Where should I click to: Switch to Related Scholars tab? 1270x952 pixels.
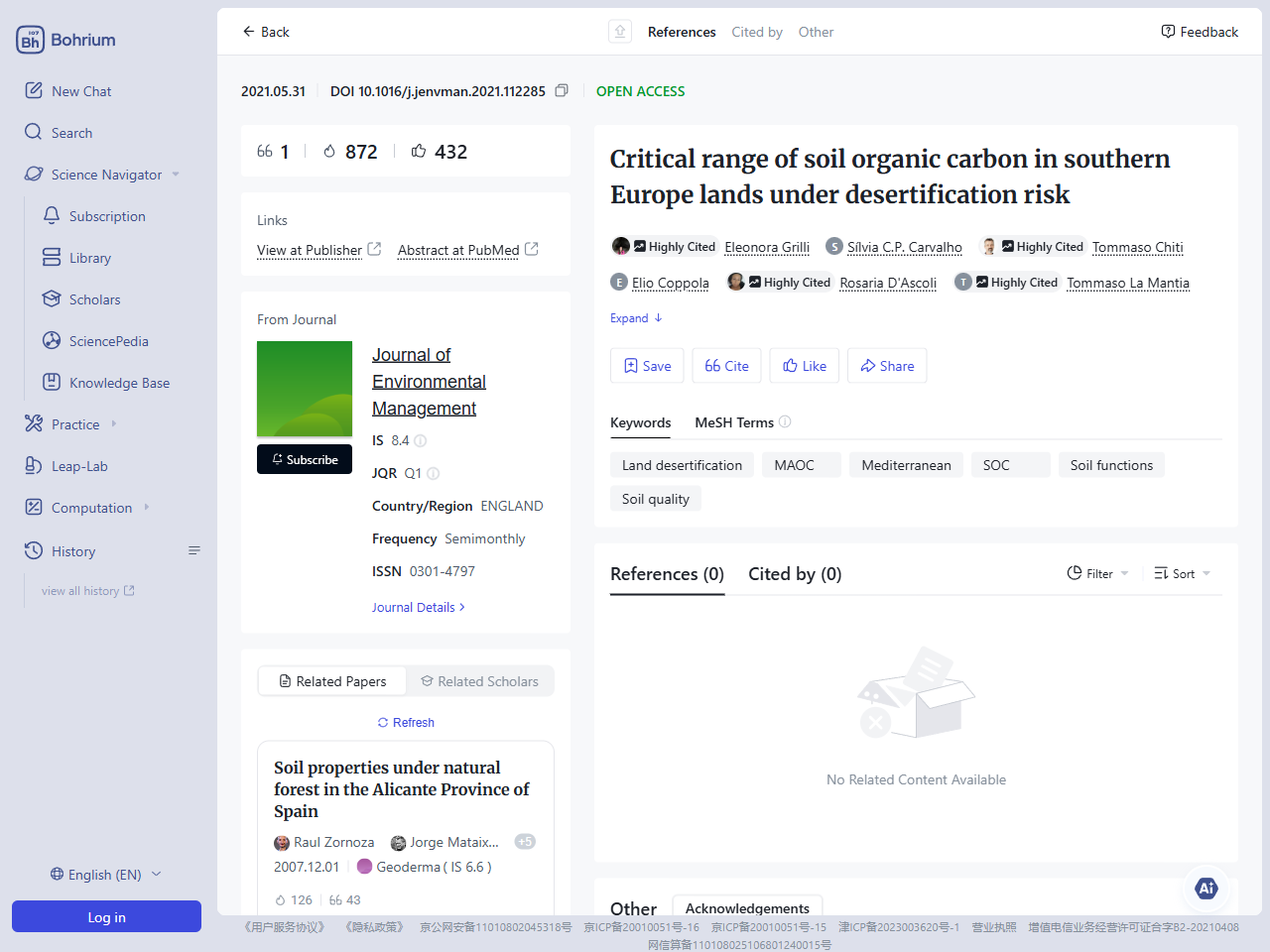pos(479,681)
